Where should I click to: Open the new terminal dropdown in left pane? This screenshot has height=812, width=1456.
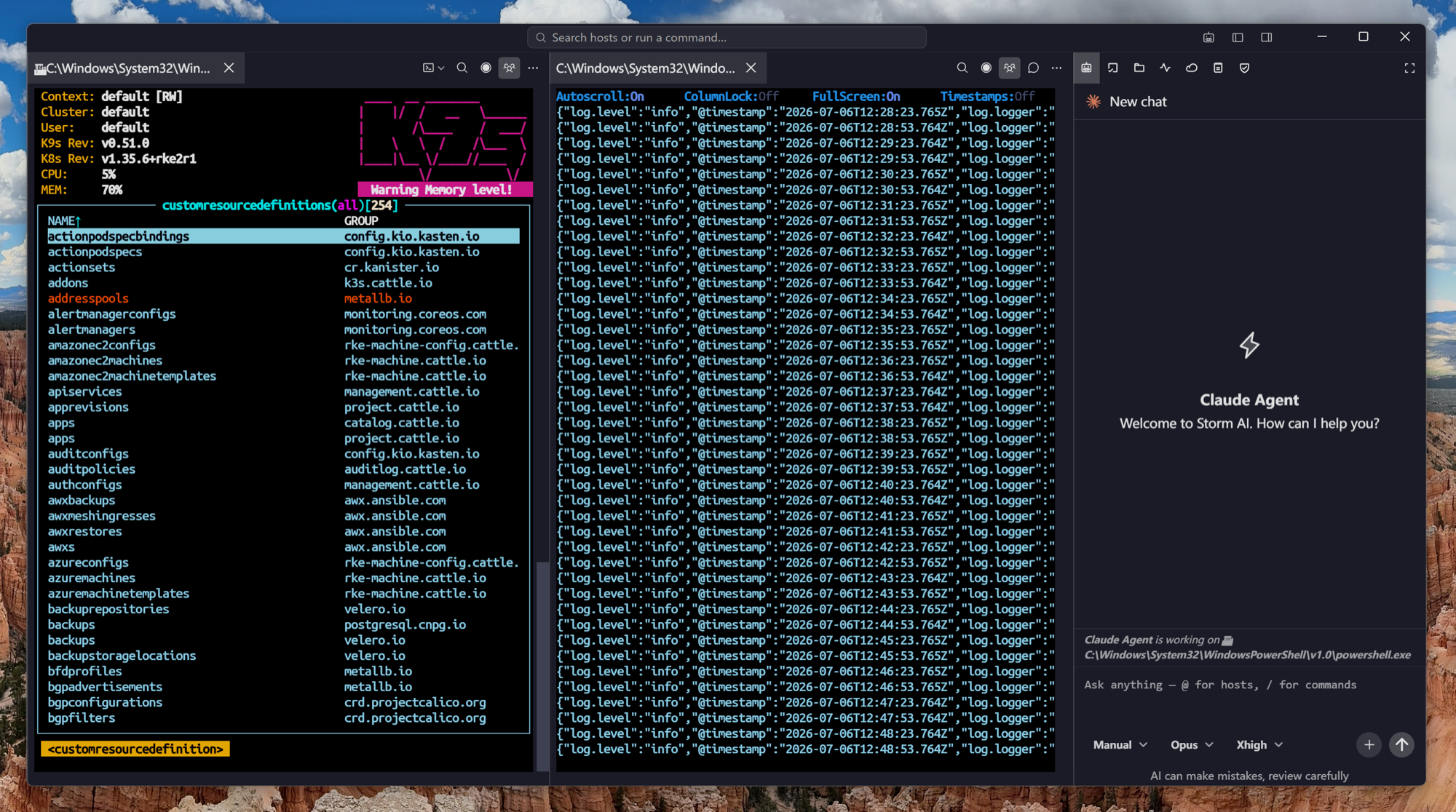click(433, 68)
